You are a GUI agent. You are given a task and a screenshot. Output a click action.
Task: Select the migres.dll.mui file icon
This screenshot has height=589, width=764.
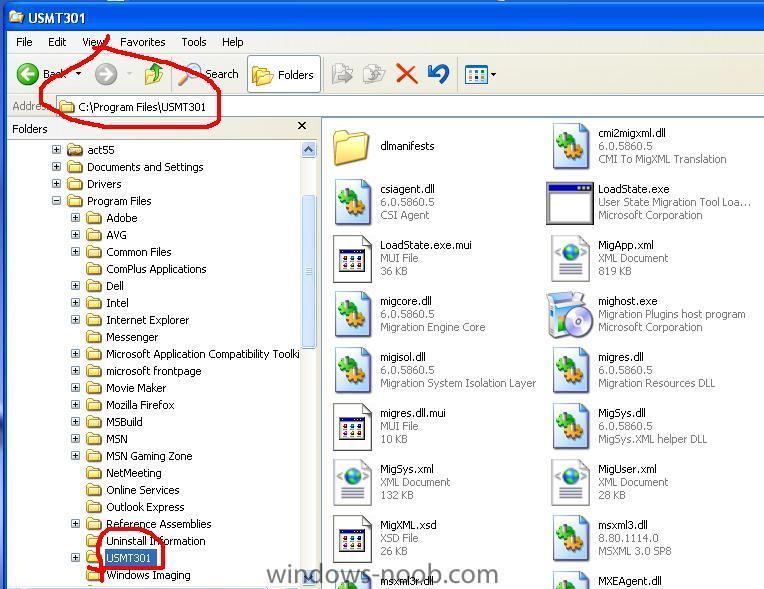pyautogui.click(x=352, y=426)
